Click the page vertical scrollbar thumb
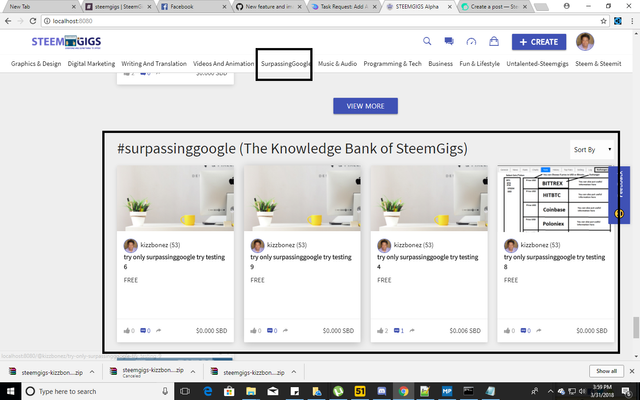This screenshot has width=640, height=400. (636, 327)
